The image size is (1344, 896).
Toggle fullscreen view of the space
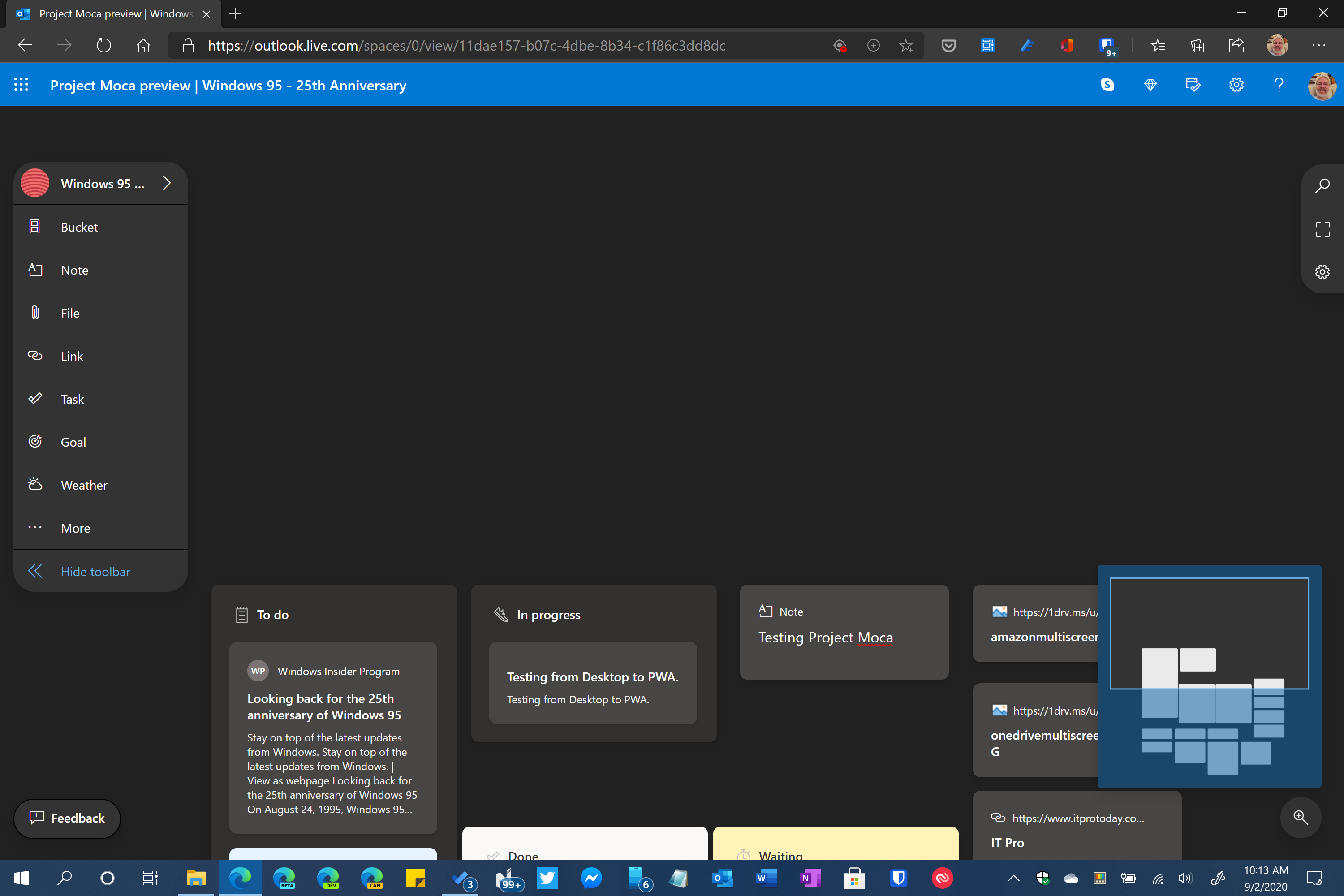click(x=1322, y=228)
